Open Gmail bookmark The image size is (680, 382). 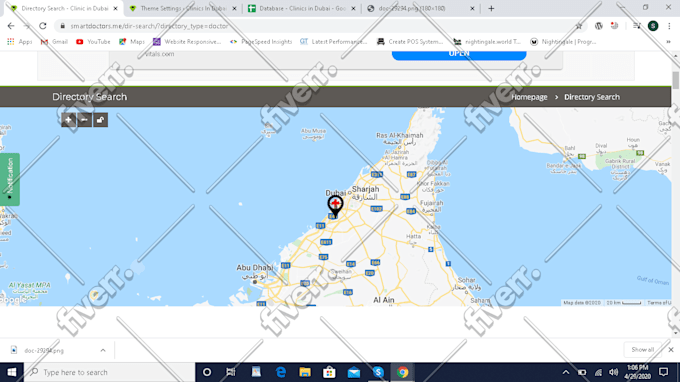(x=54, y=42)
